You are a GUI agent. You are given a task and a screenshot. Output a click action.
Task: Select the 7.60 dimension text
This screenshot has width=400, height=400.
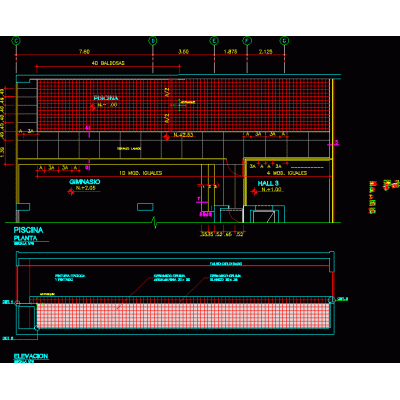[x=84, y=52]
